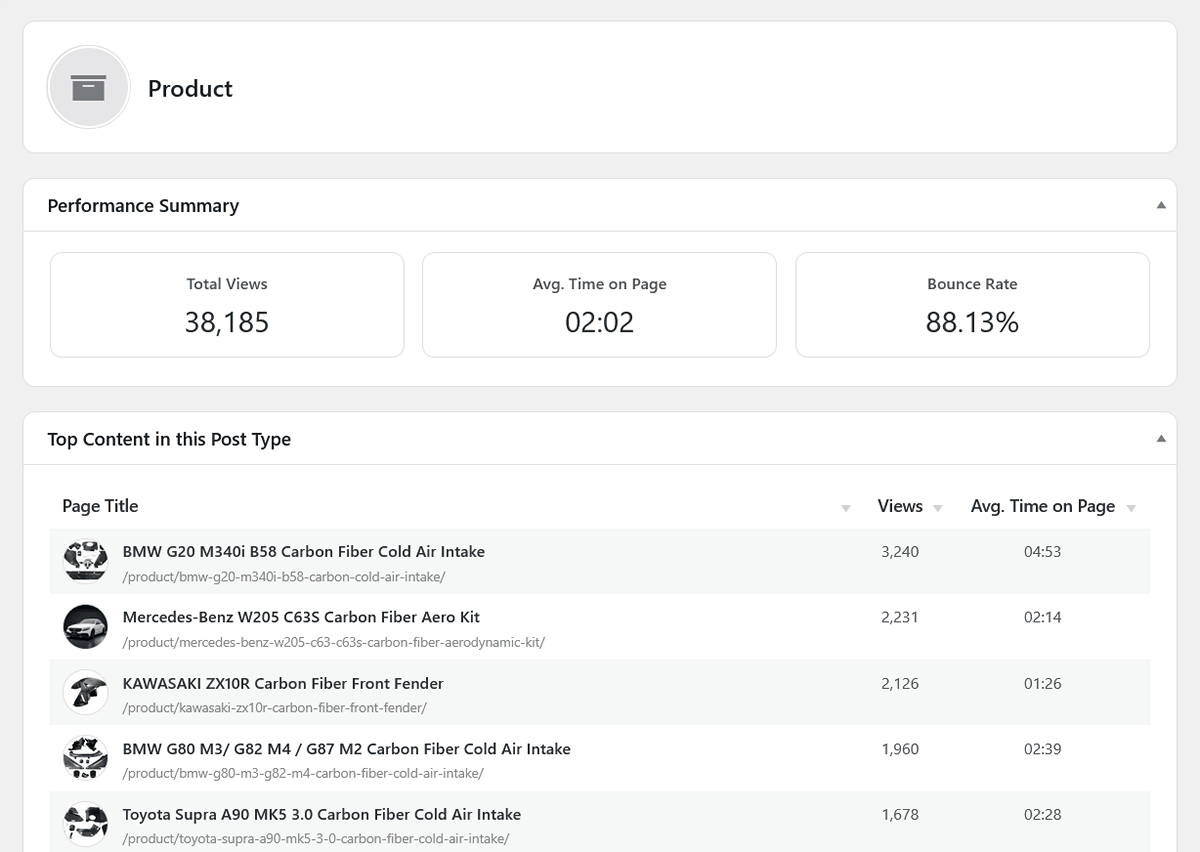Click the collapse arrow on Performance Summary
1200x852 pixels.
coord(1161,204)
